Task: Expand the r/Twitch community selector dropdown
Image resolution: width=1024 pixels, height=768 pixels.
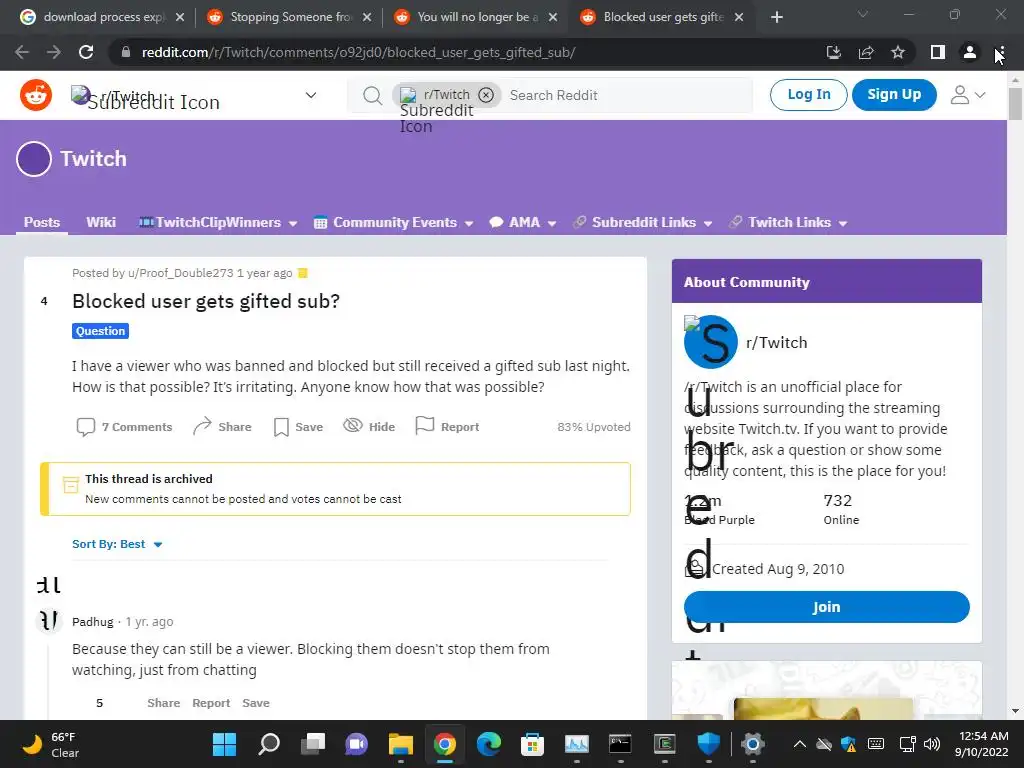Action: [311, 95]
